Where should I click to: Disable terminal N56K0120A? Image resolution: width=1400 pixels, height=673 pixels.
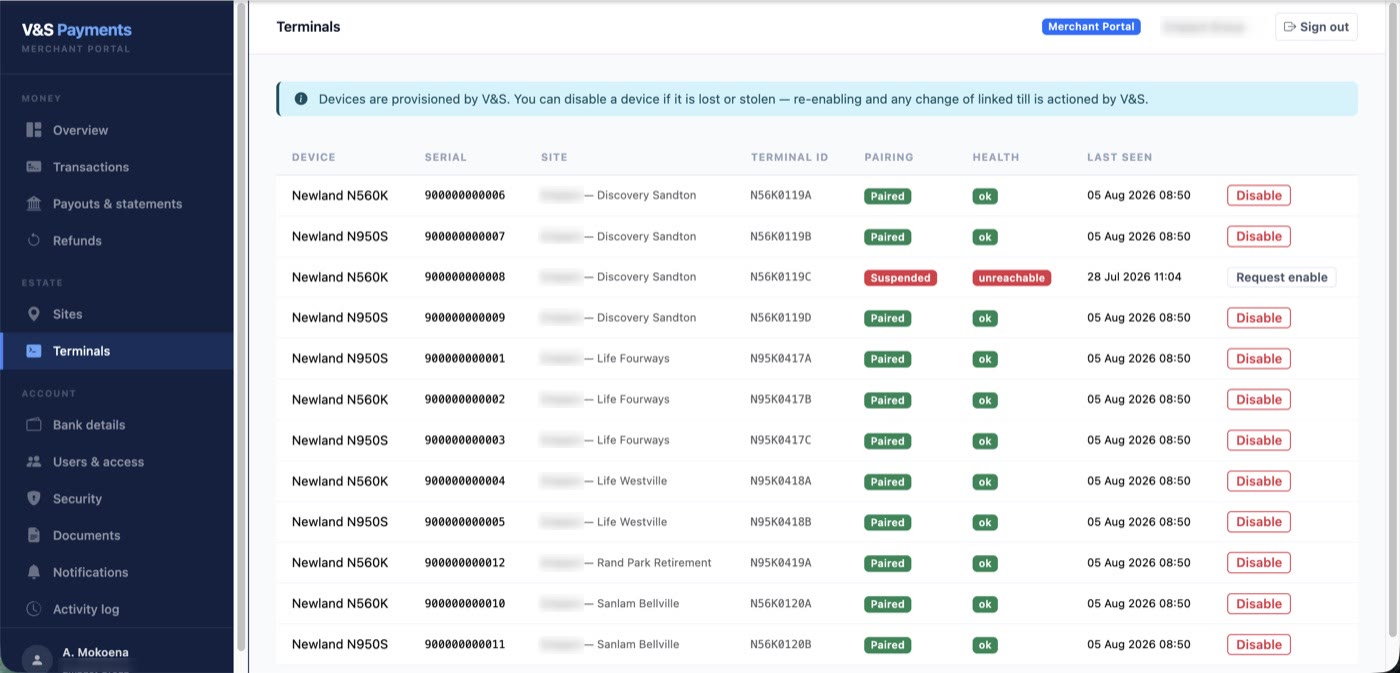[1258, 604]
